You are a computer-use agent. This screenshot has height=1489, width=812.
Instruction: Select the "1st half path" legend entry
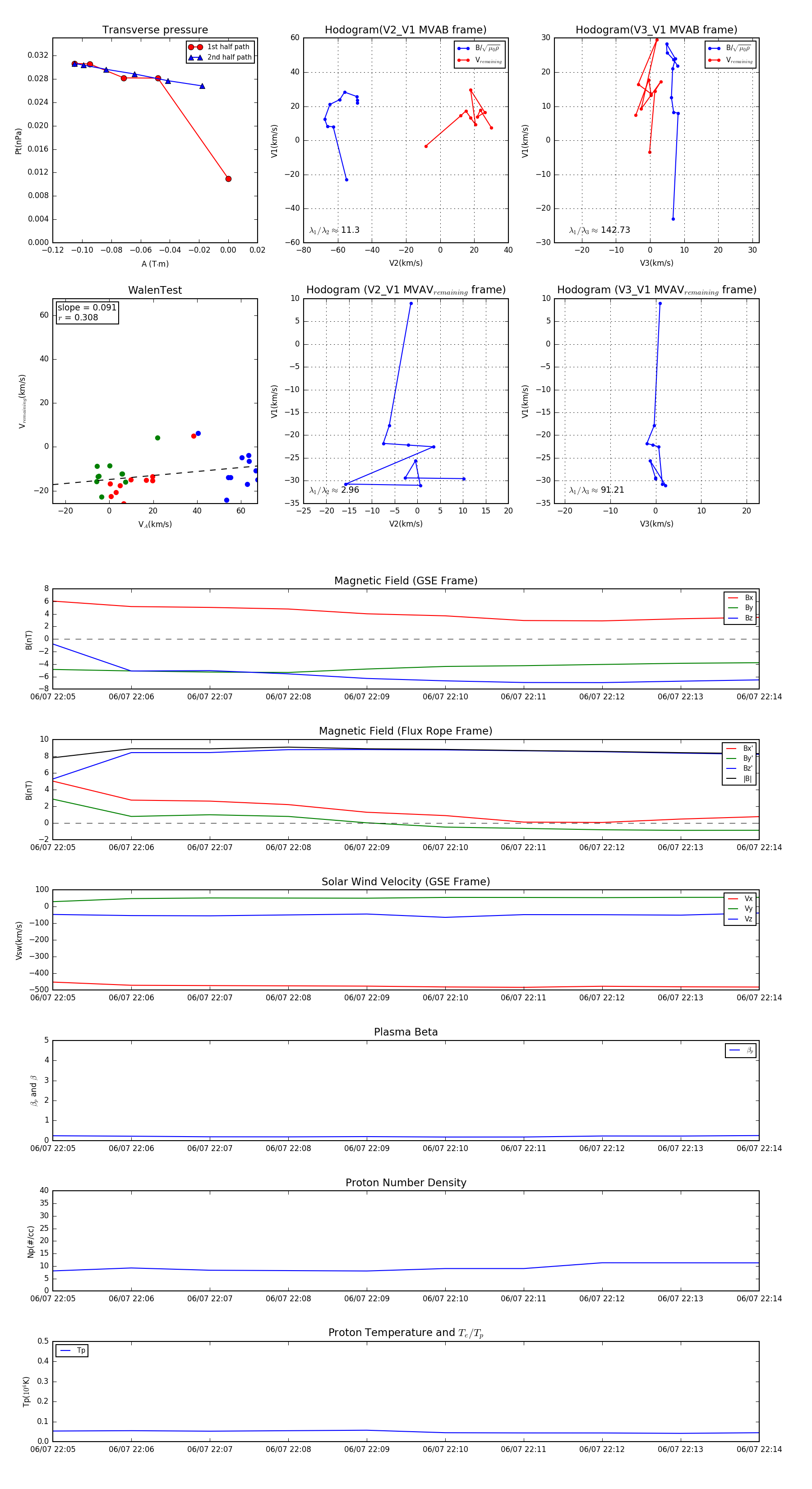(x=220, y=47)
